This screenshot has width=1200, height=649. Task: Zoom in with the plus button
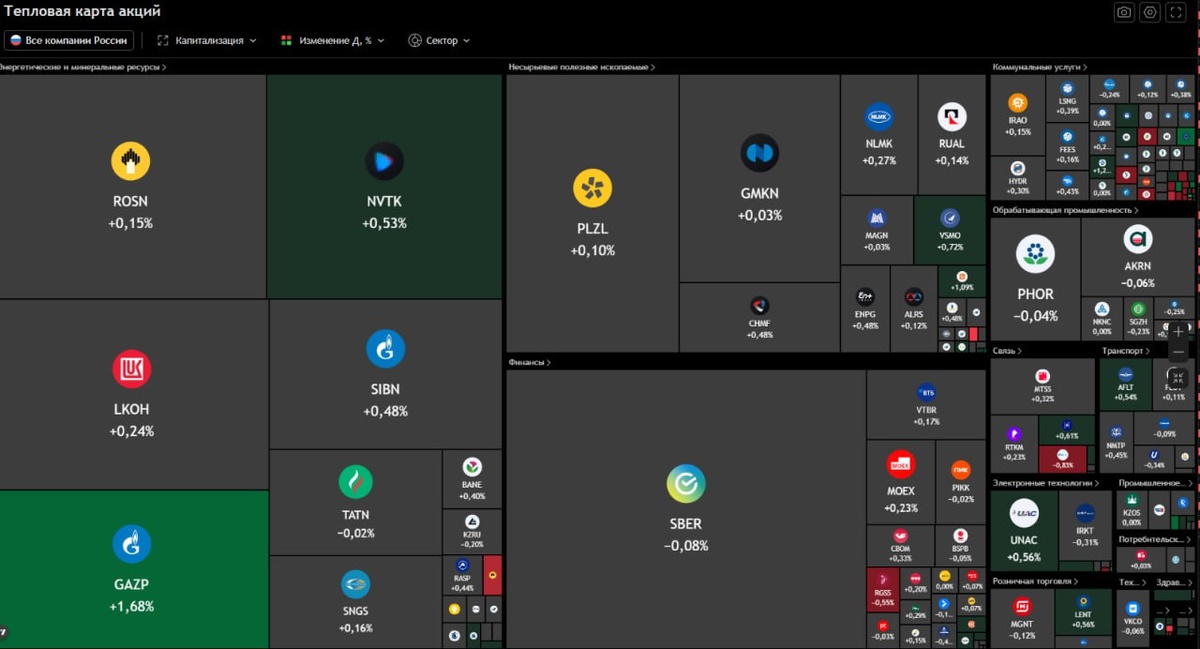point(1178,330)
